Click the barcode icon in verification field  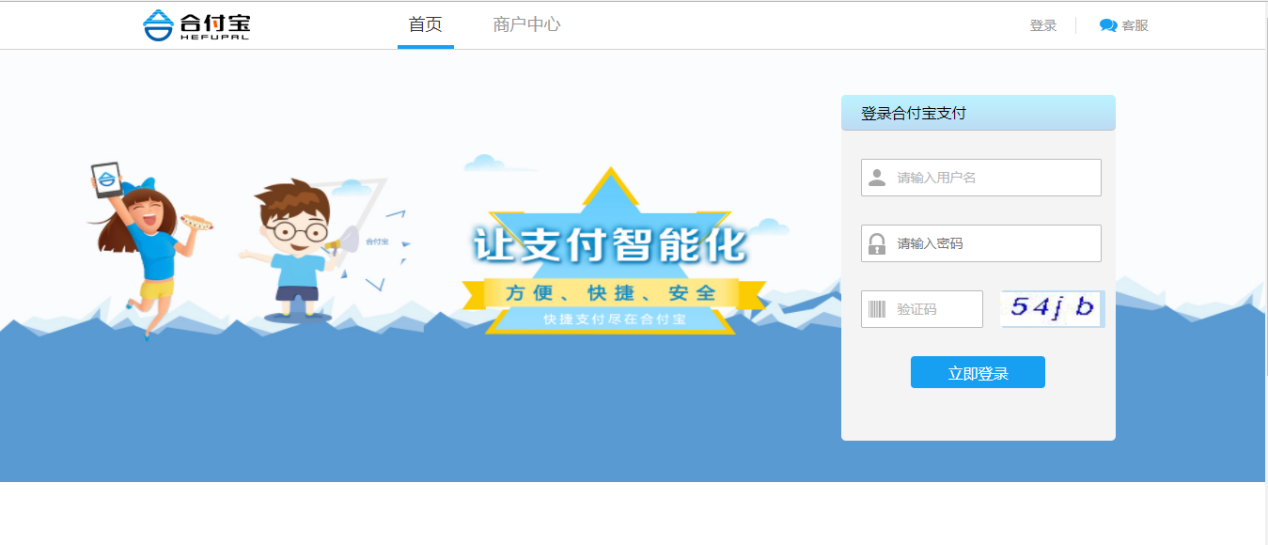click(877, 309)
